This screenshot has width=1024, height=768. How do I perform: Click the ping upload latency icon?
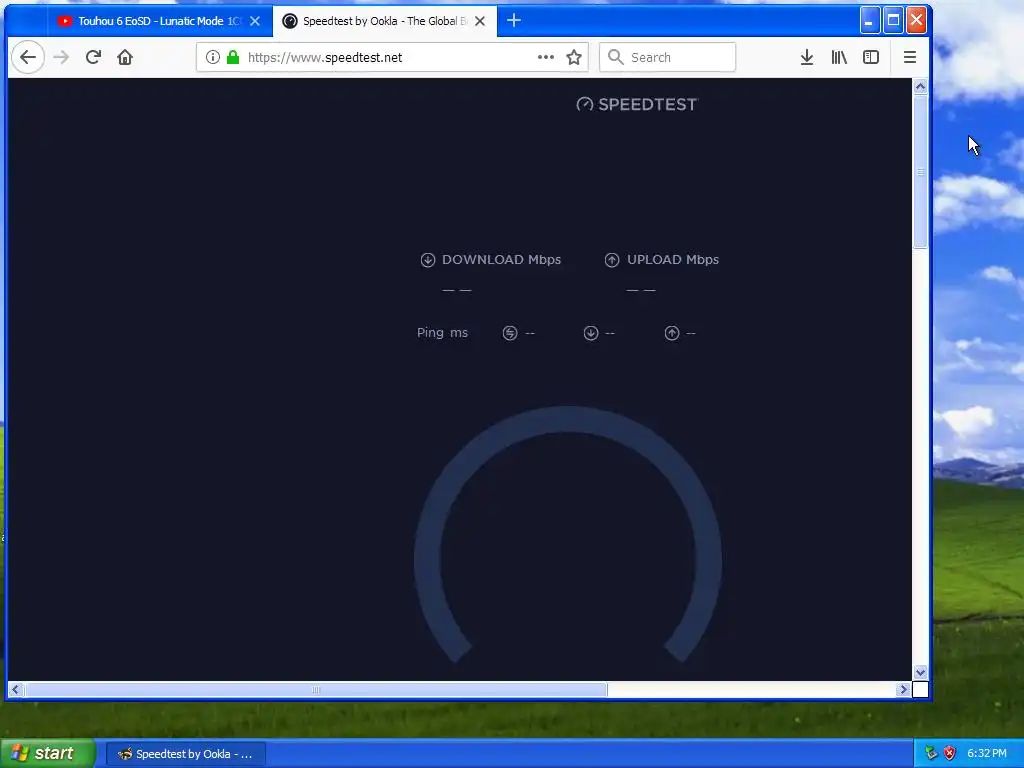pos(672,333)
